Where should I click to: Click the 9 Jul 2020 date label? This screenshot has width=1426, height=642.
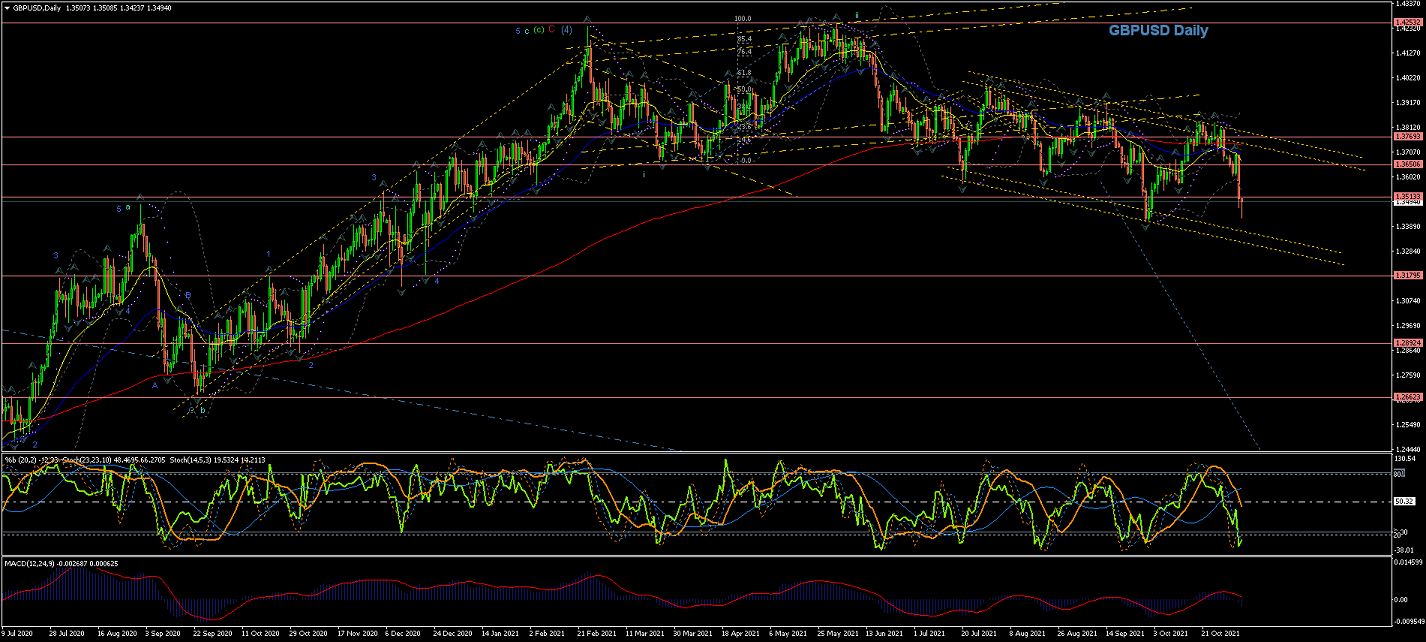pyautogui.click(x=19, y=634)
